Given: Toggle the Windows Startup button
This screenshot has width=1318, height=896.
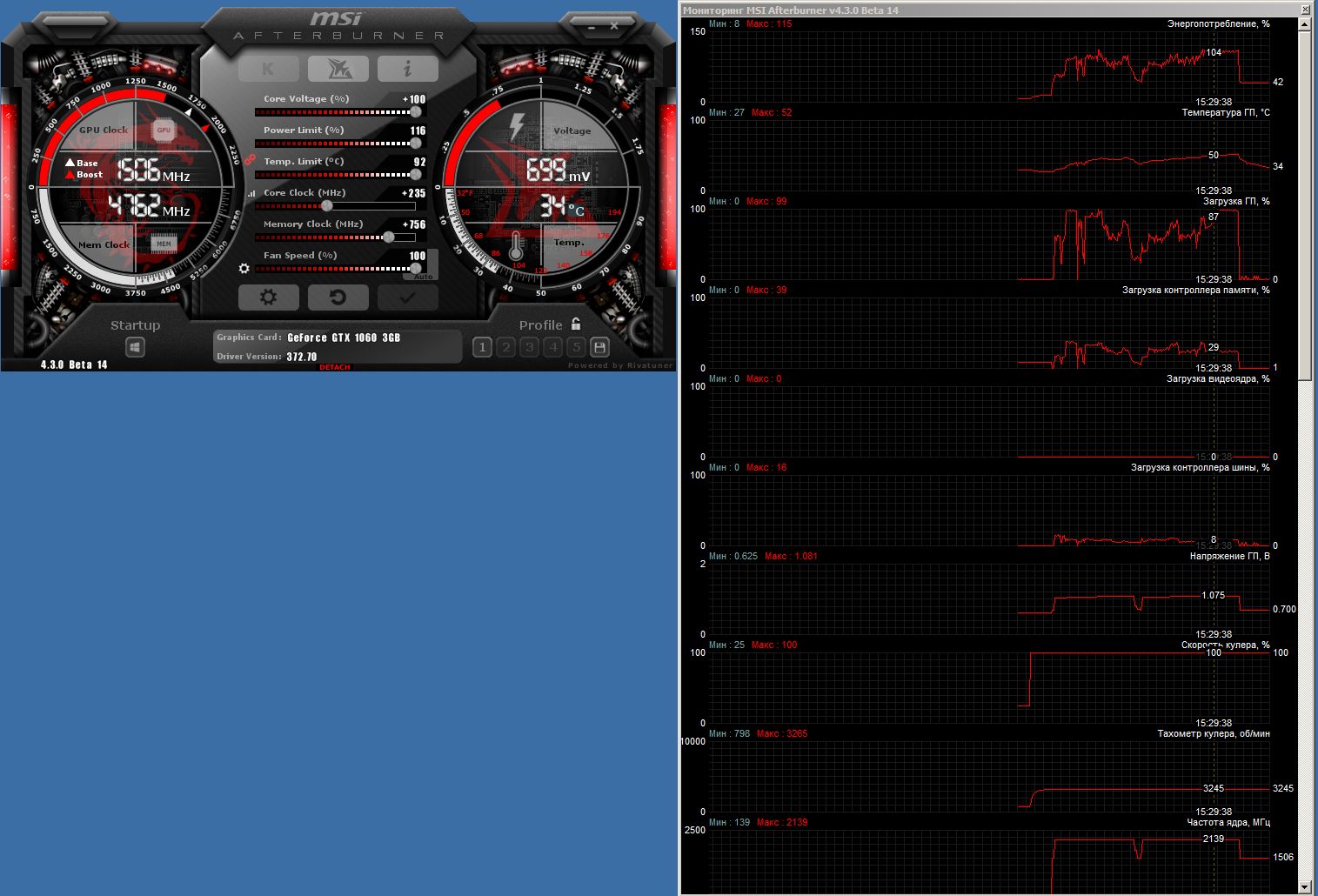Looking at the screenshot, I should click(x=135, y=347).
